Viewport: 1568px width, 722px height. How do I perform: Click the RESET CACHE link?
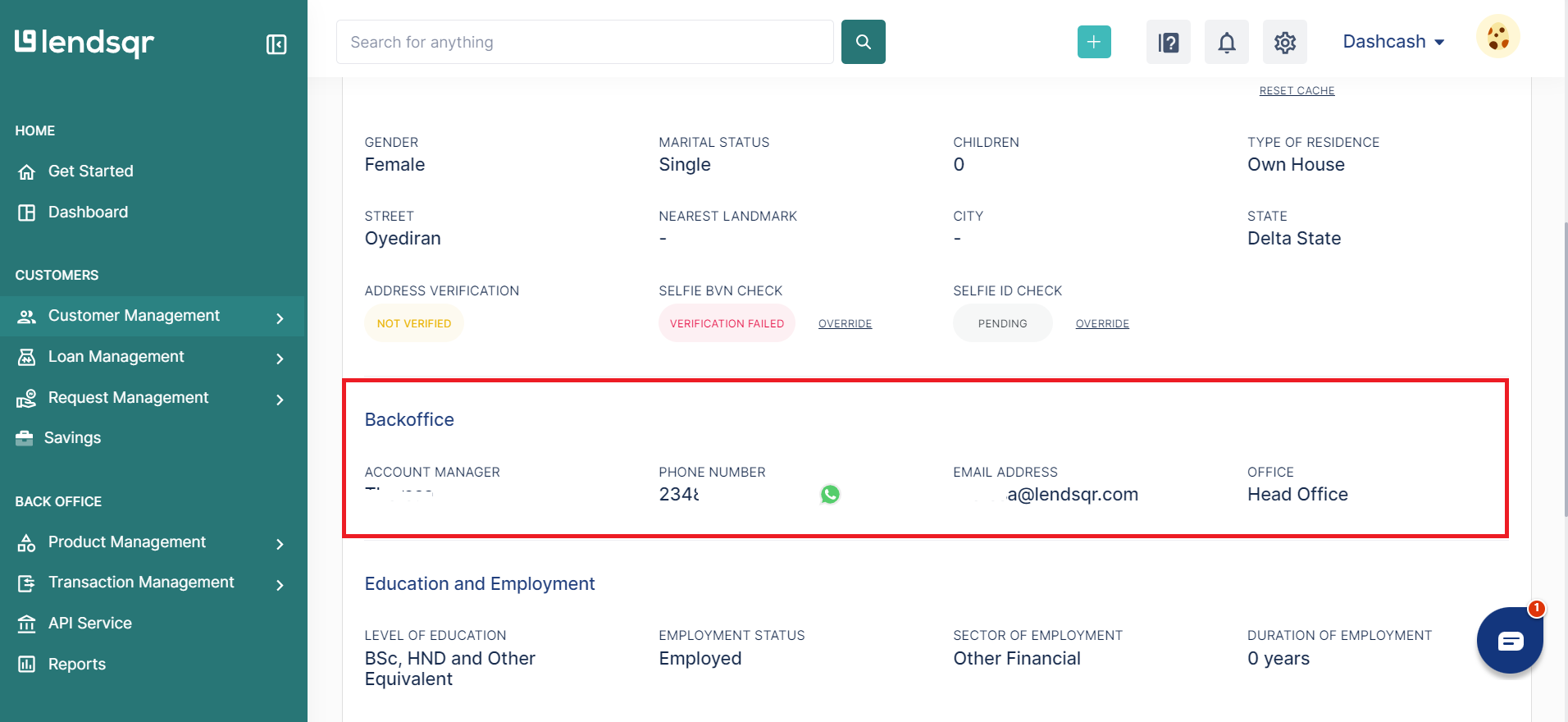pos(1297,90)
